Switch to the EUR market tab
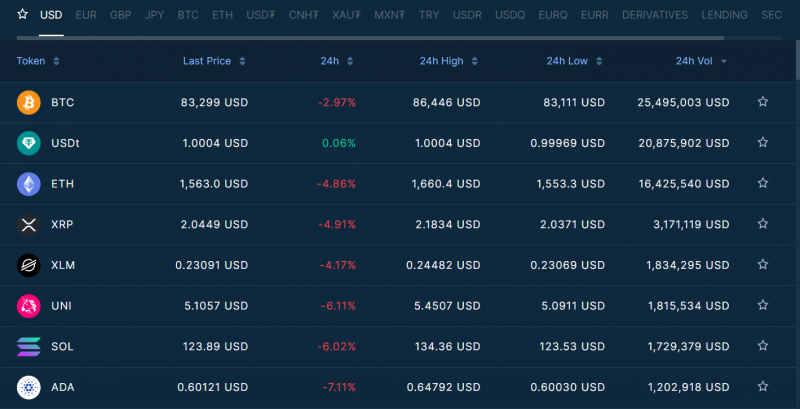The width and height of the screenshot is (800, 409). pos(86,15)
